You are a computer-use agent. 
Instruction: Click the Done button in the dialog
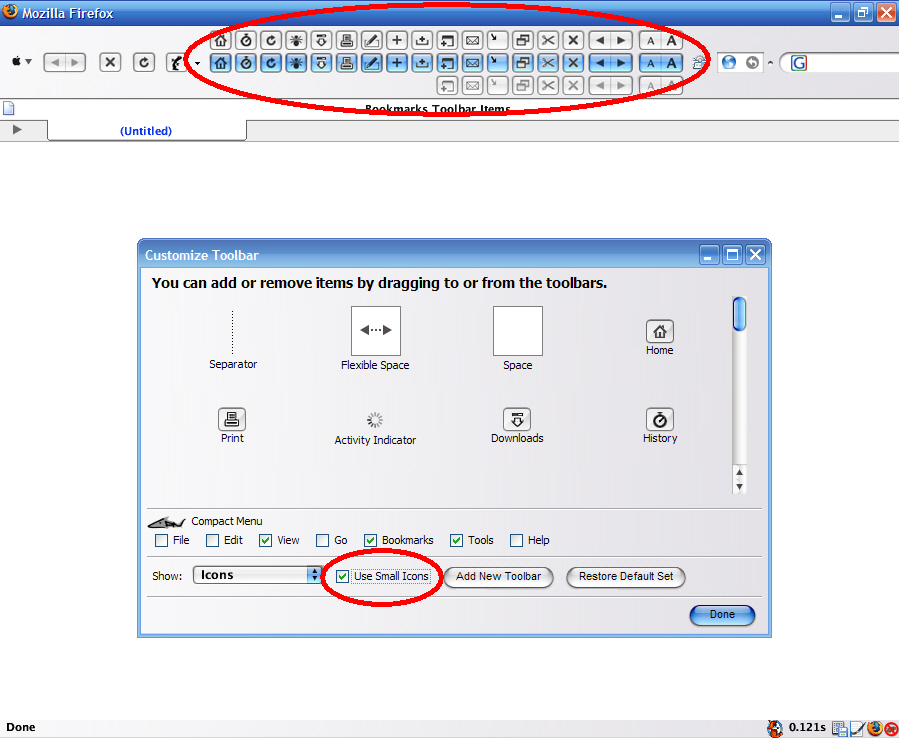tap(722, 615)
